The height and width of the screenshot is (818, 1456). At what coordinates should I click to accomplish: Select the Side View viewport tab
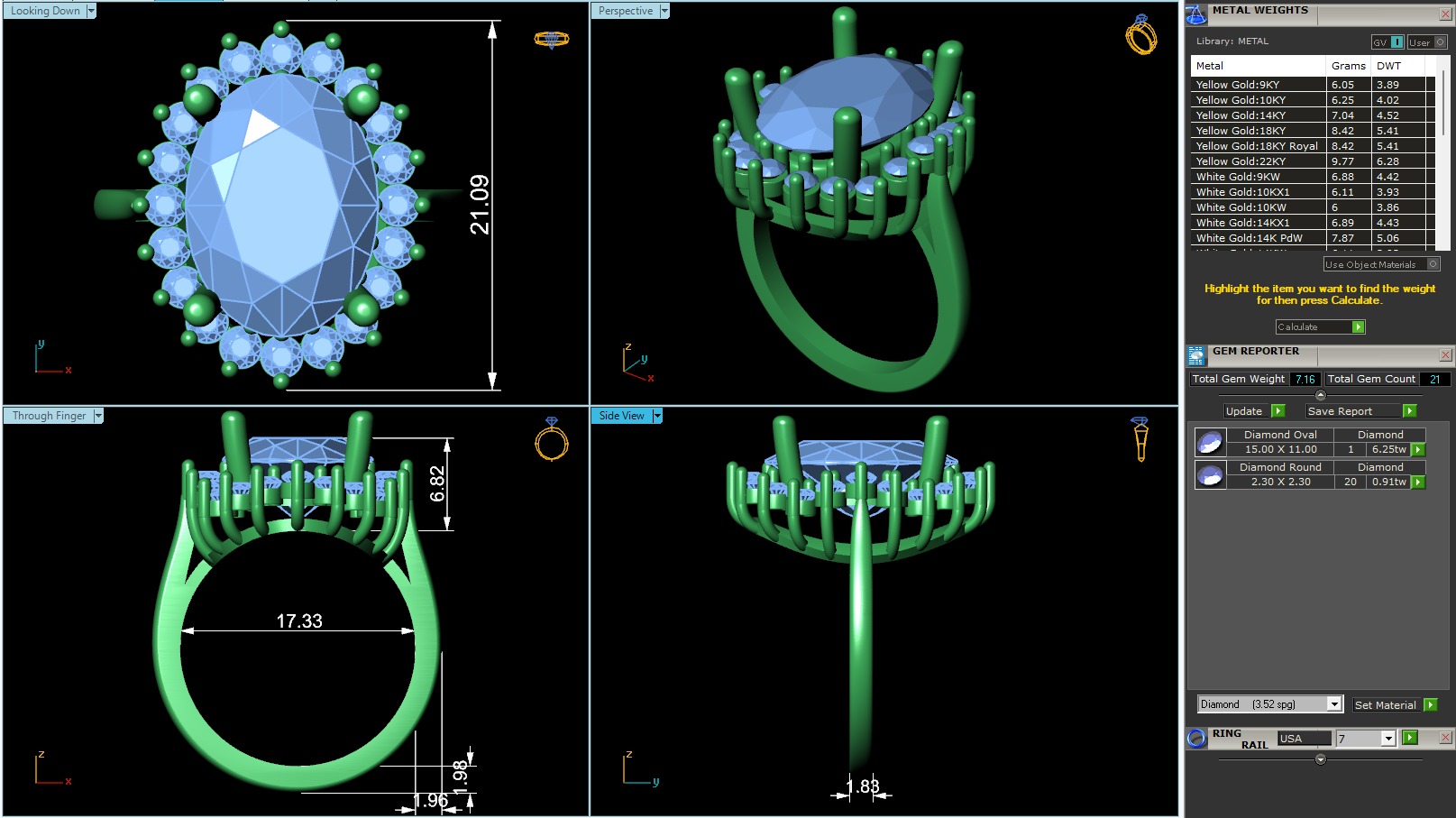pyautogui.click(x=622, y=416)
